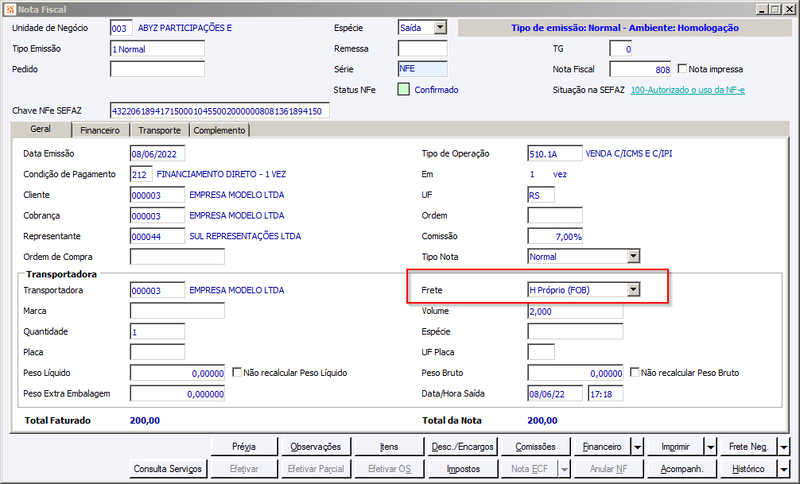This screenshot has height=484, width=800.
Task: Enable the Nota impressa checkbox
Action: (x=682, y=68)
